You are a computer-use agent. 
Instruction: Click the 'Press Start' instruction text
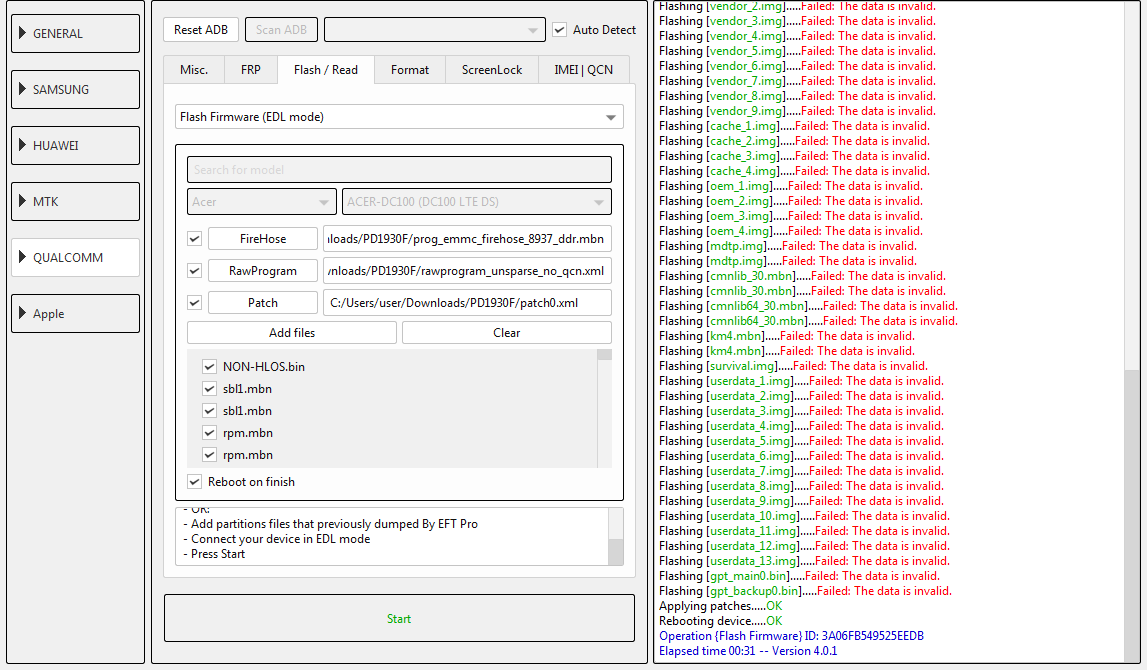click(218, 554)
